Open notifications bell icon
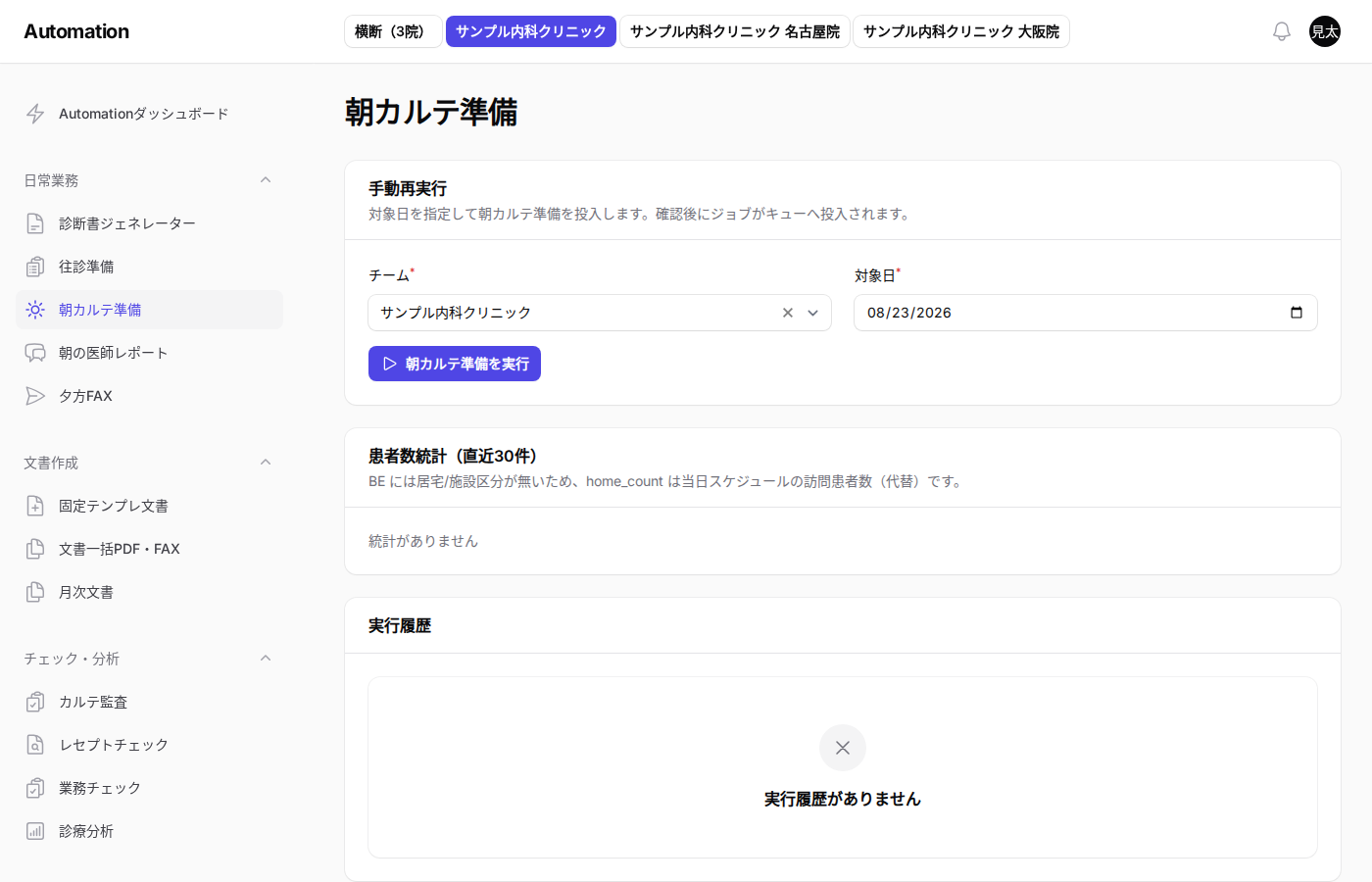 click(1282, 31)
